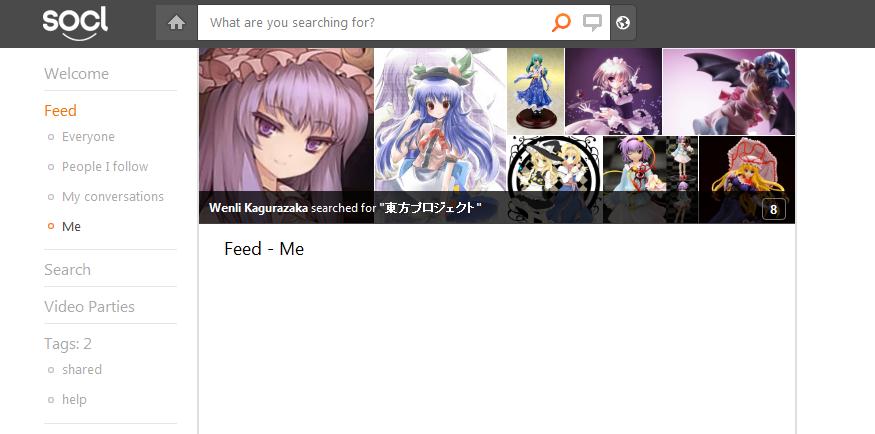Open the shared tag
This screenshot has height=434, width=875.
click(82, 369)
